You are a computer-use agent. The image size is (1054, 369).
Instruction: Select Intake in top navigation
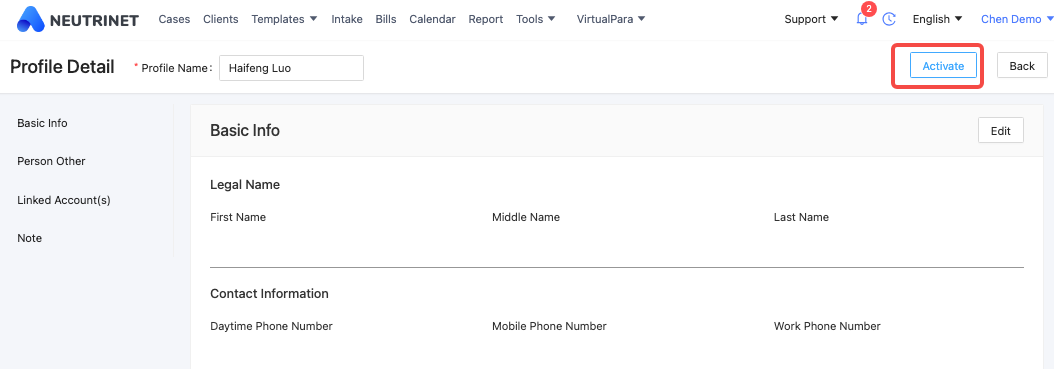(x=346, y=19)
